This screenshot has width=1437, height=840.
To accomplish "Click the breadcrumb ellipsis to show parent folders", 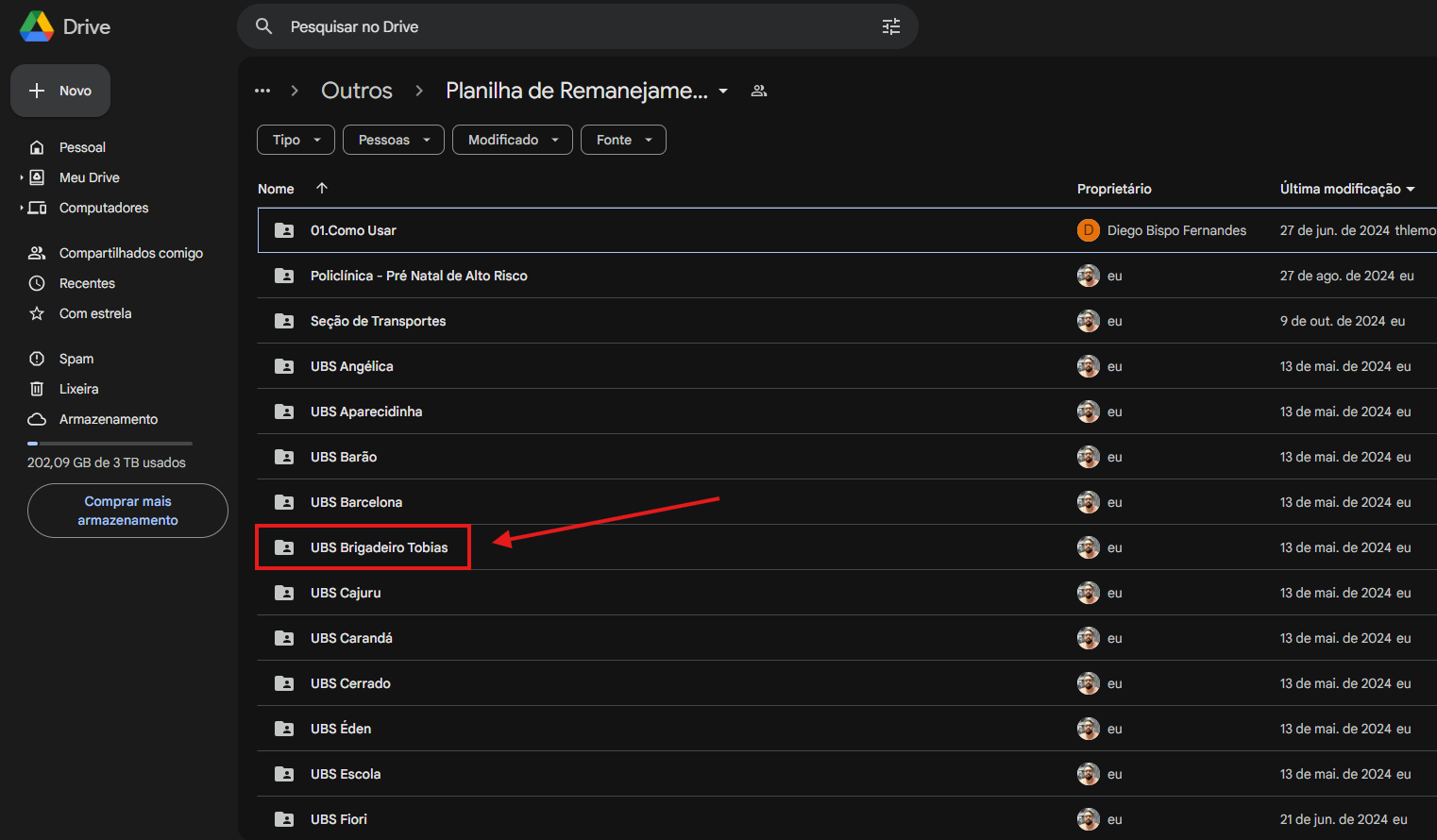I will [x=262, y=91].
